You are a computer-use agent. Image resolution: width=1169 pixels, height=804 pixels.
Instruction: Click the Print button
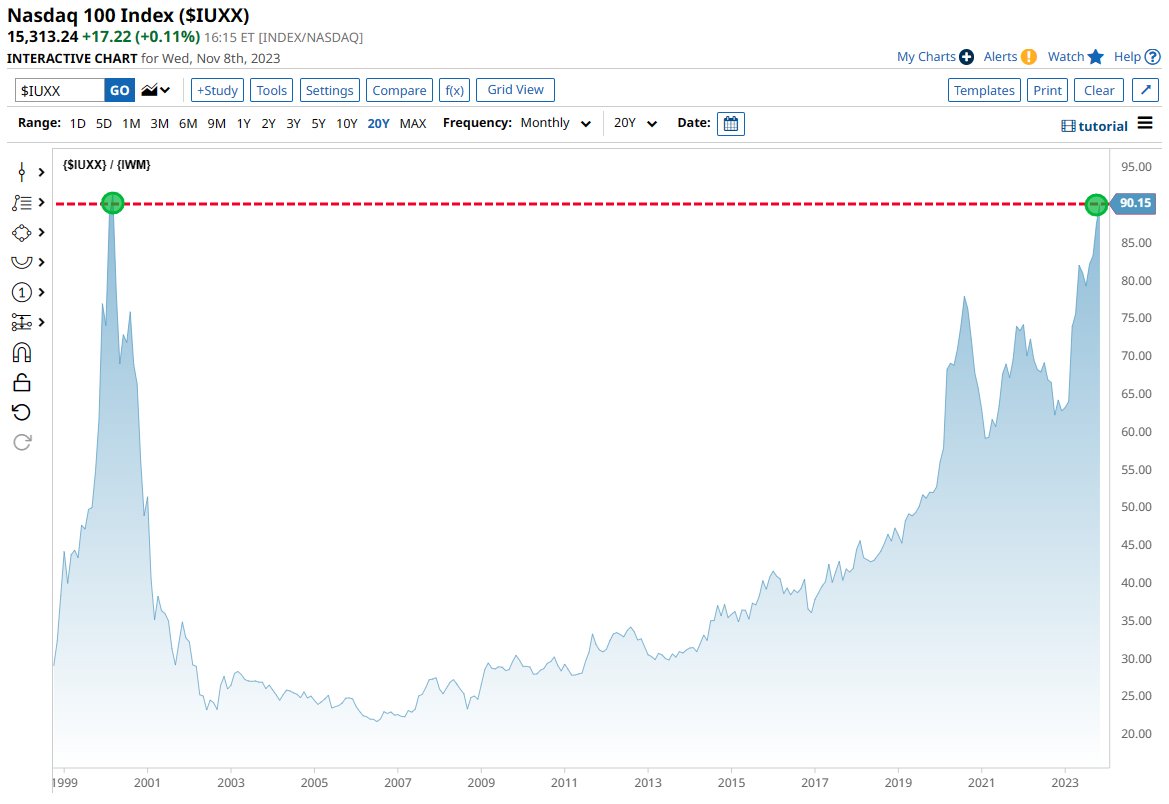[1047, 90]
